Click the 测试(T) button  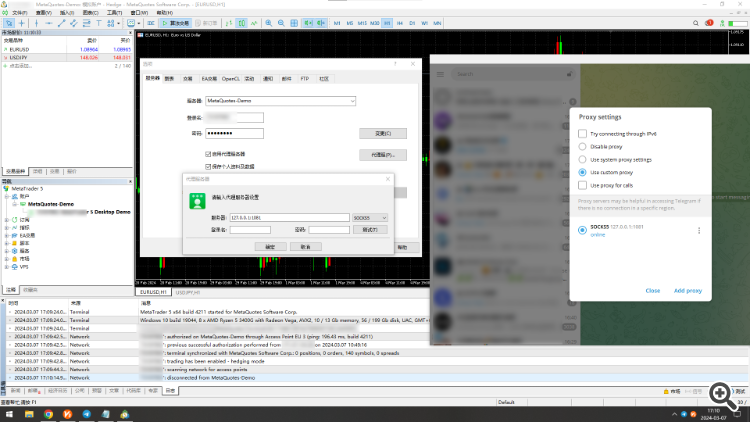pyautogui.click(x=370, y=230)
